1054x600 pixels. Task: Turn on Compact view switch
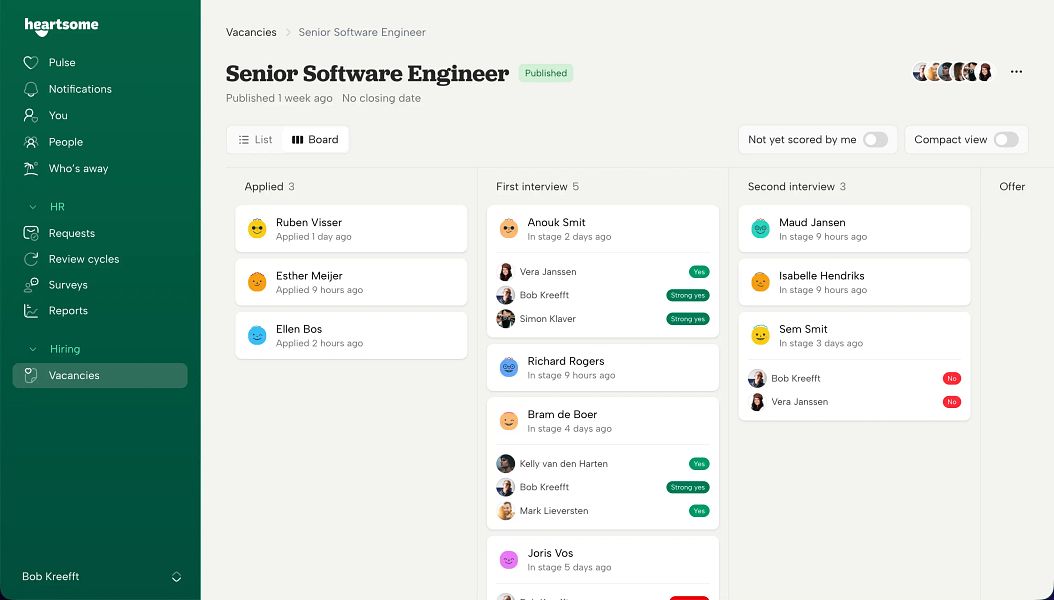(1006, 140)
